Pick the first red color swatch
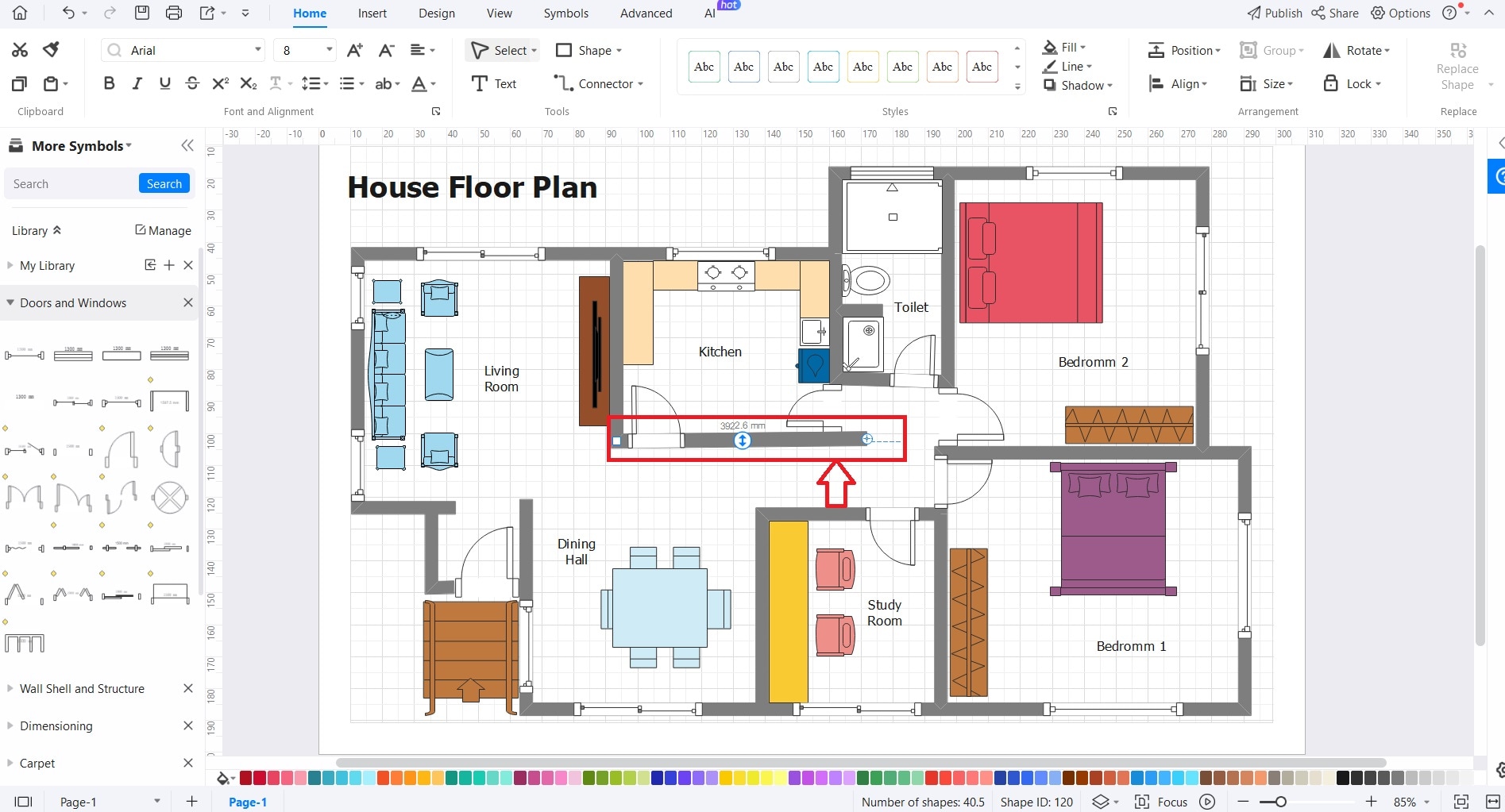 (246, 778)
